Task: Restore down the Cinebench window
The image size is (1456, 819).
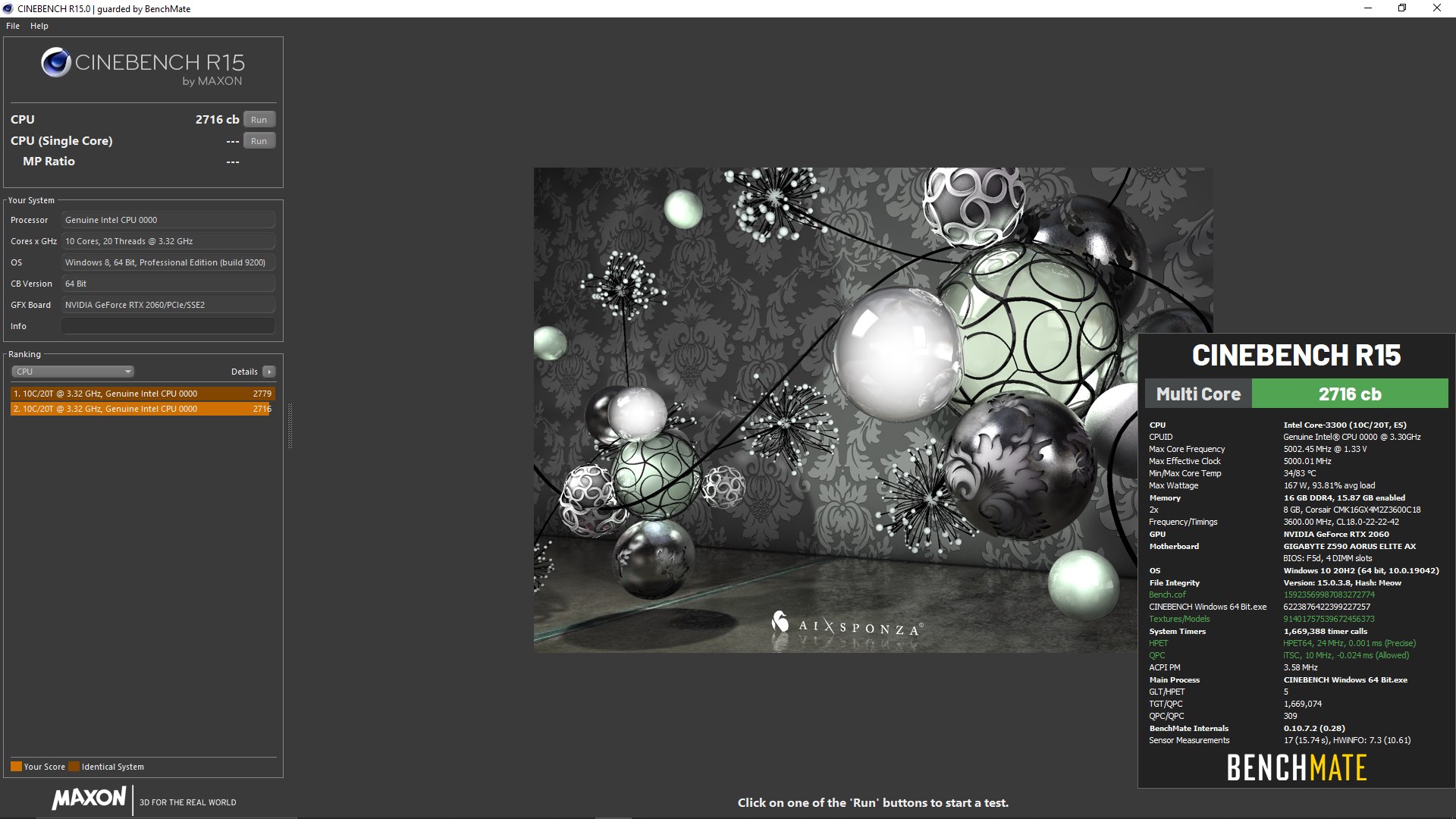Action: pyautogui.click(x=1402, y=8)
